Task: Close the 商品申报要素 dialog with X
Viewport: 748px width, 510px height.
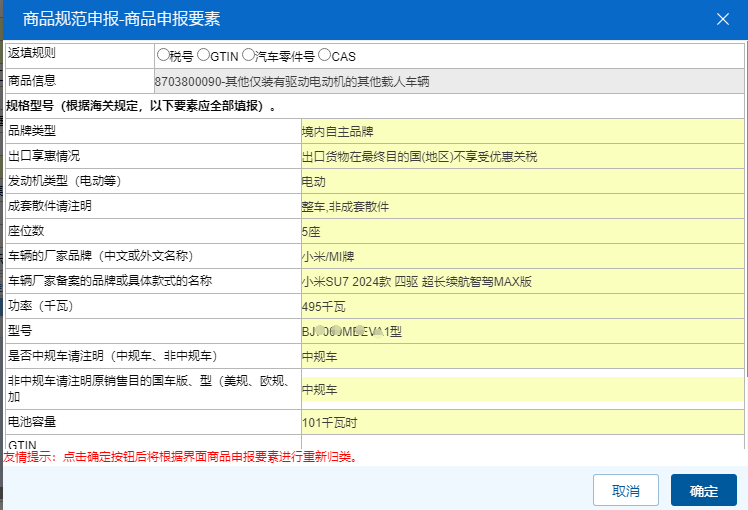Action: pyautogui.click(x=723, y=19)
